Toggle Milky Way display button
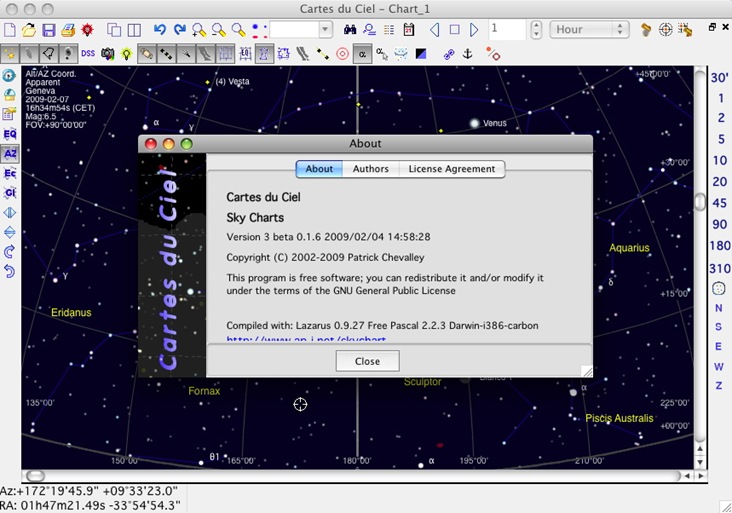732x513 pixels. (205, 54)
